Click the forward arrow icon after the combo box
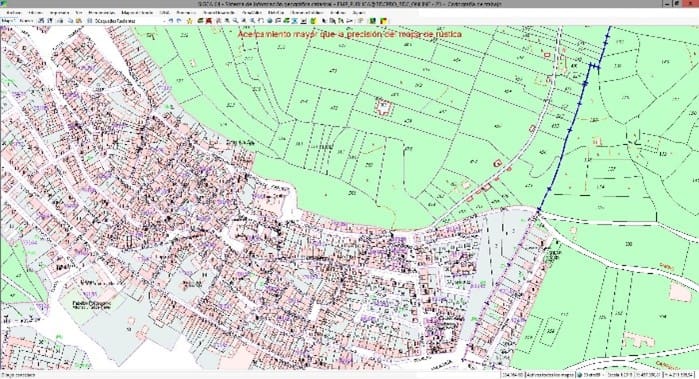This screenshot has width=699, height=379. 178,21
